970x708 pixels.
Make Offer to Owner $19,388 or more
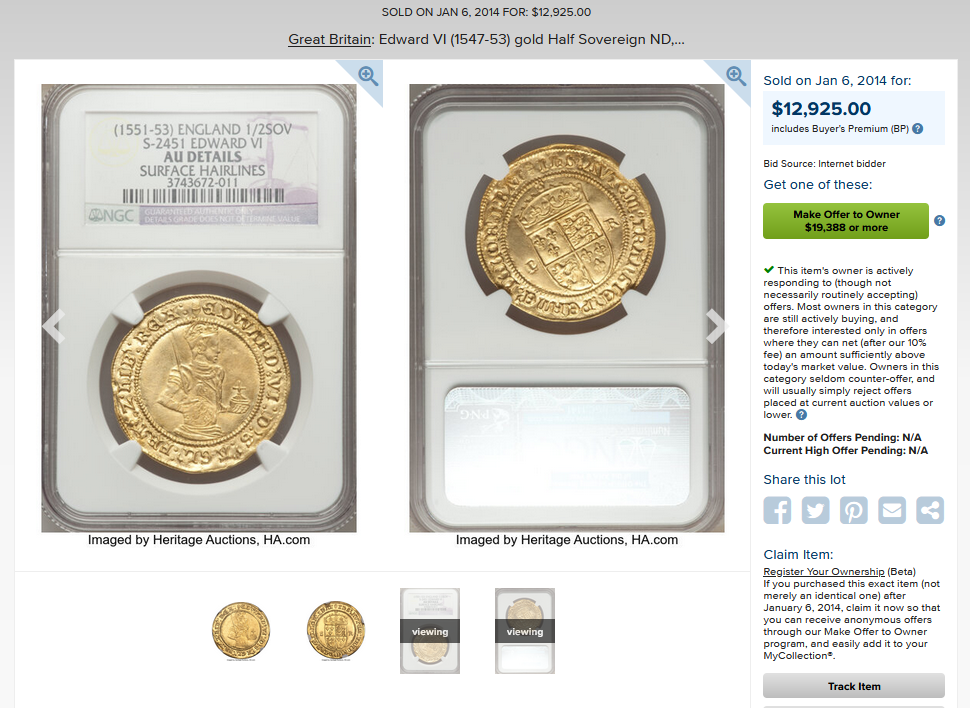[846, 221]
